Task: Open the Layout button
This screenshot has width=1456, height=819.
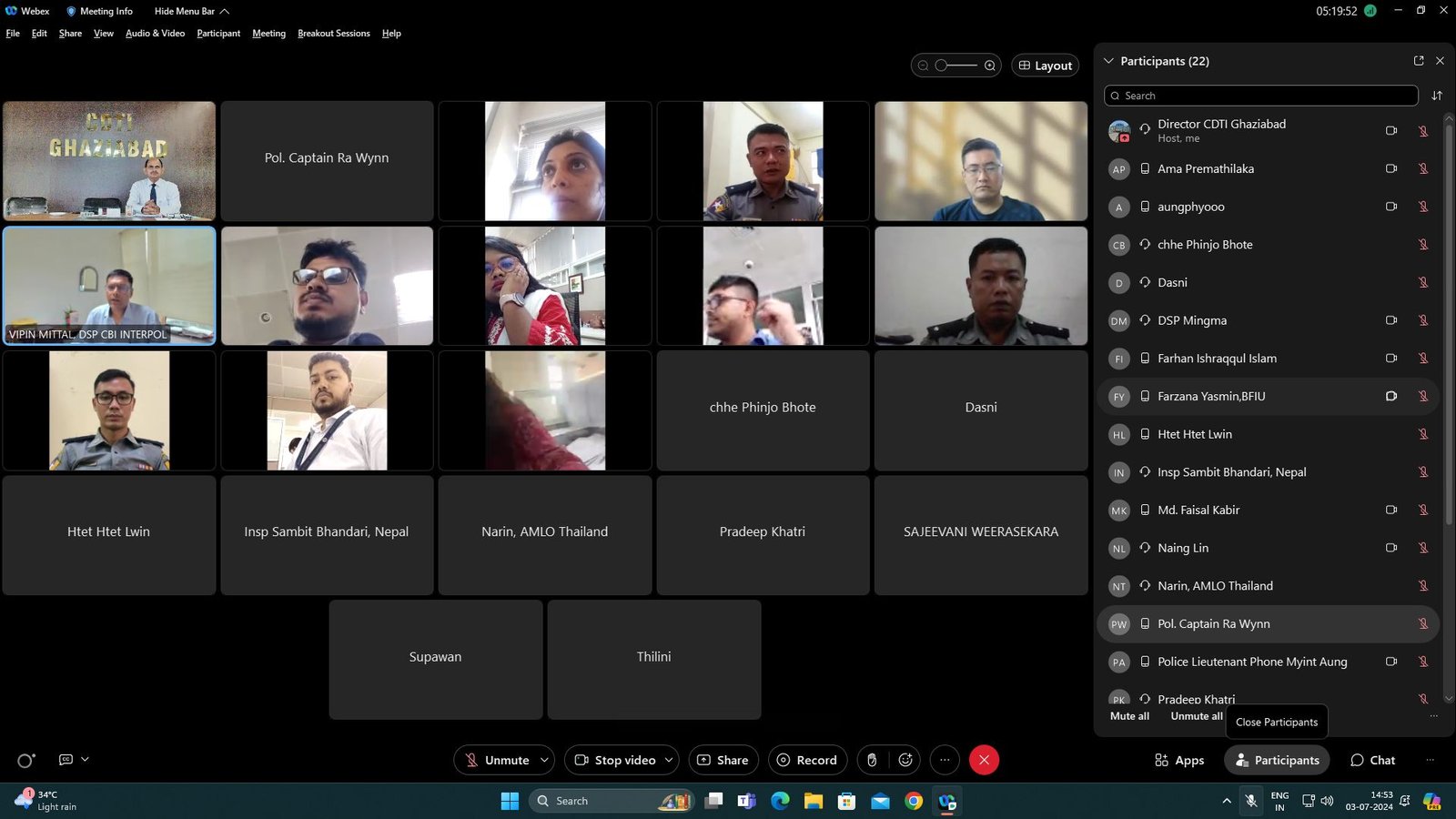Action: point(1045,66)
